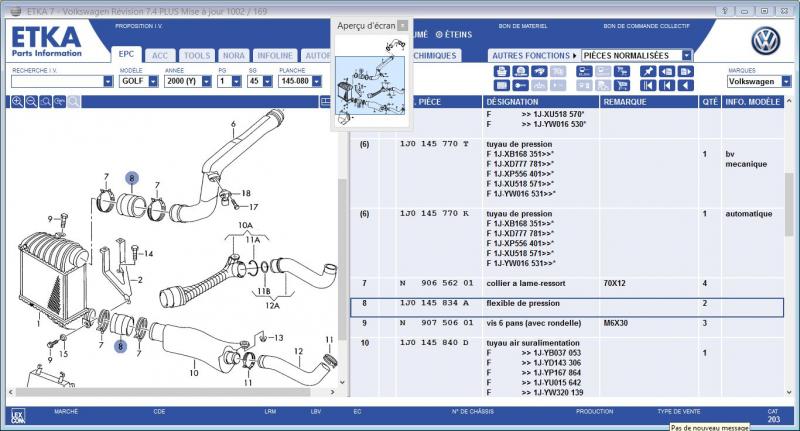Screen dimensions: 800x431
Task: Open the SG 45 dropdown
Action: click(x=267, y=82)
